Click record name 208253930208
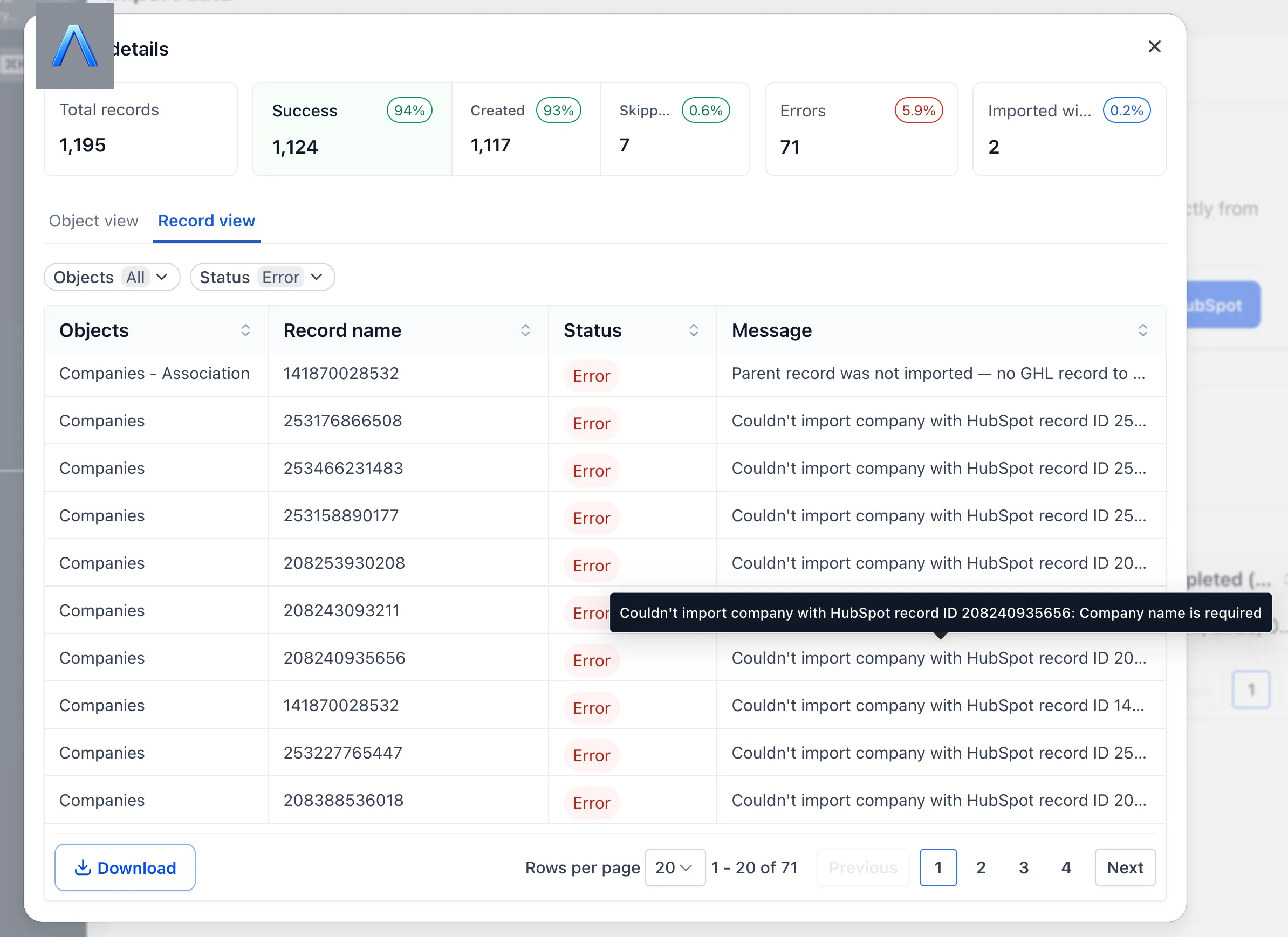The image size is (1288, 937). click(344, 563)
